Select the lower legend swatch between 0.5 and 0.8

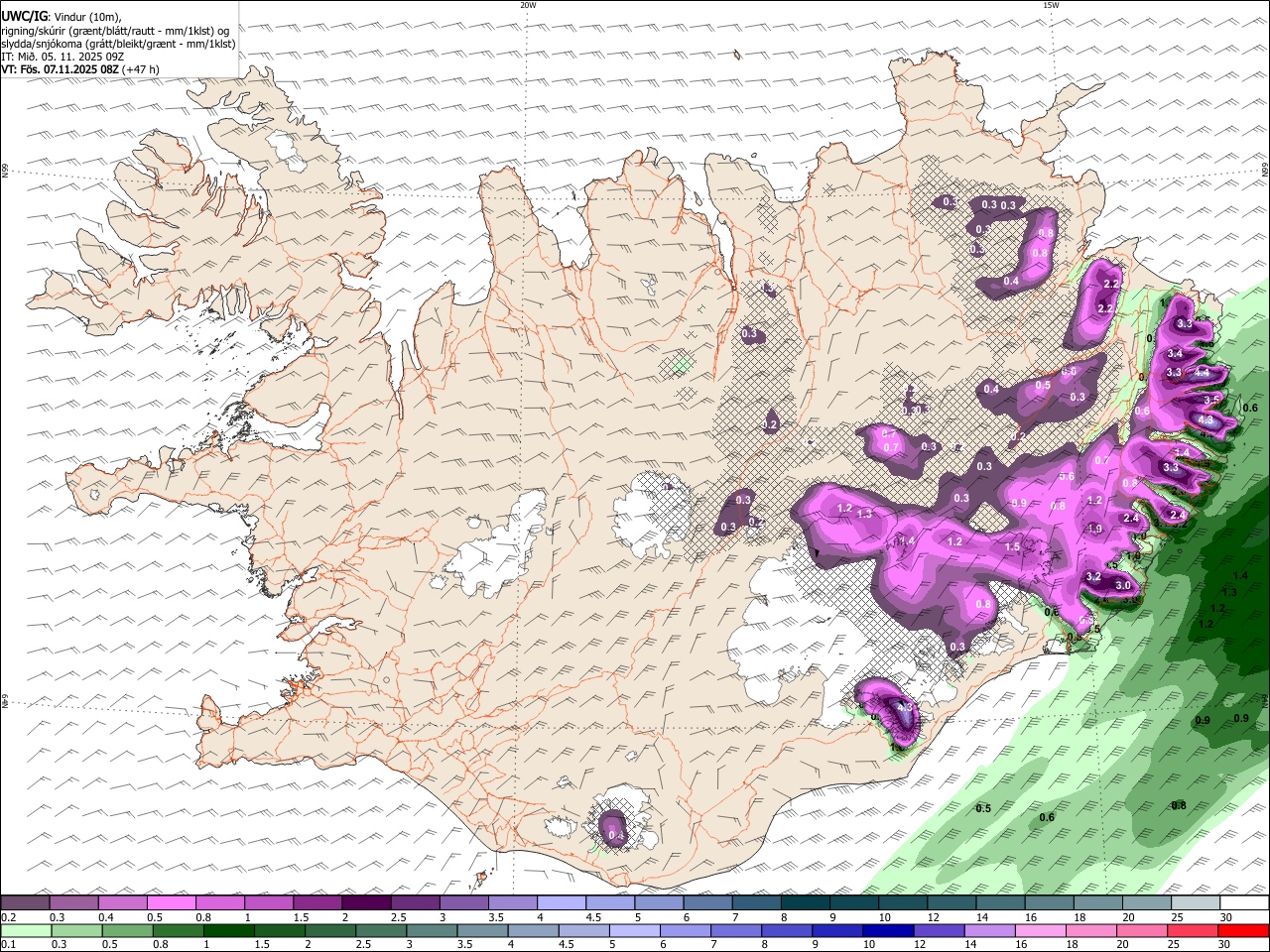[x=127, y=931]
